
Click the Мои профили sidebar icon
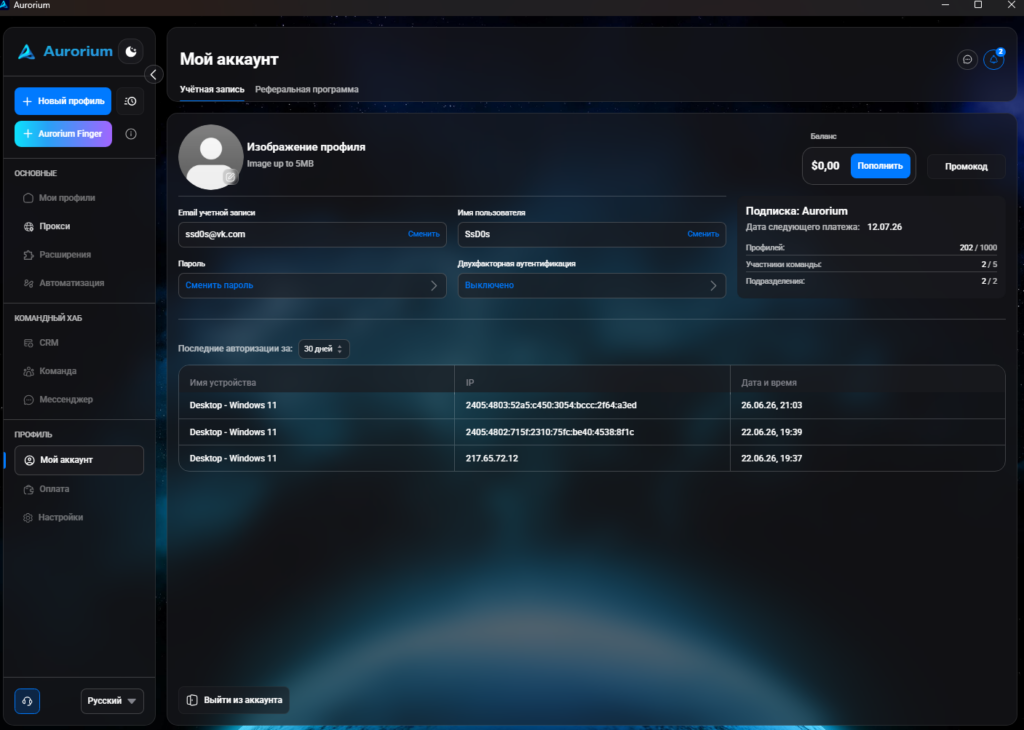click(28, 198)
